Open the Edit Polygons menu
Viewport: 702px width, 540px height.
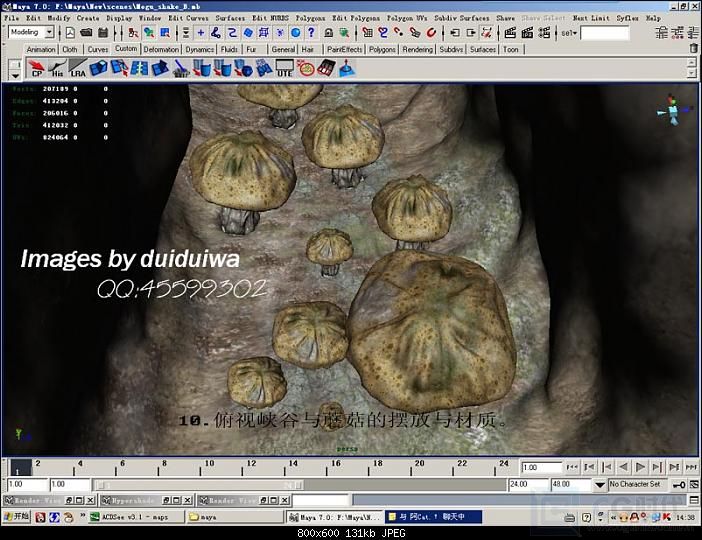click(356, 18)
